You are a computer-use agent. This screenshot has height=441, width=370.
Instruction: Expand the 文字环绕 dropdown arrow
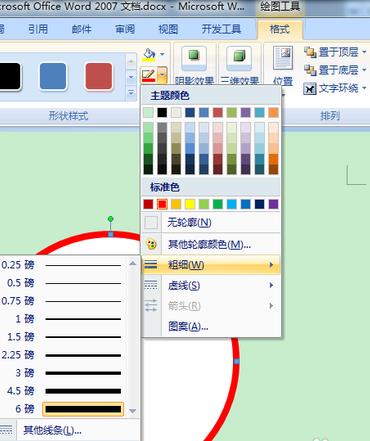[364, 88]
